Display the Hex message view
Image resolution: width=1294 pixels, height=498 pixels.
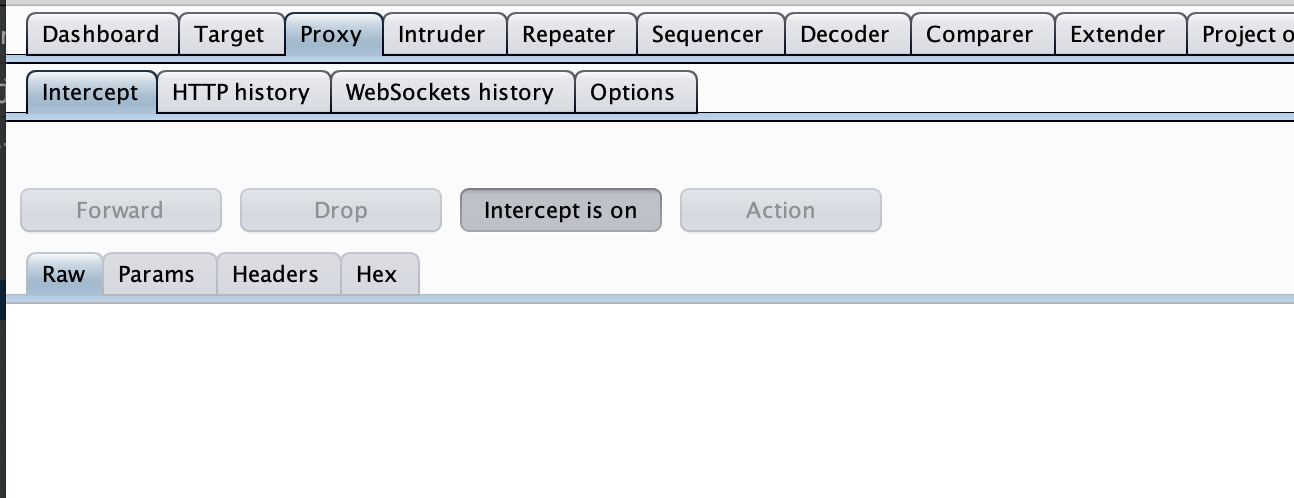point(376,275)
